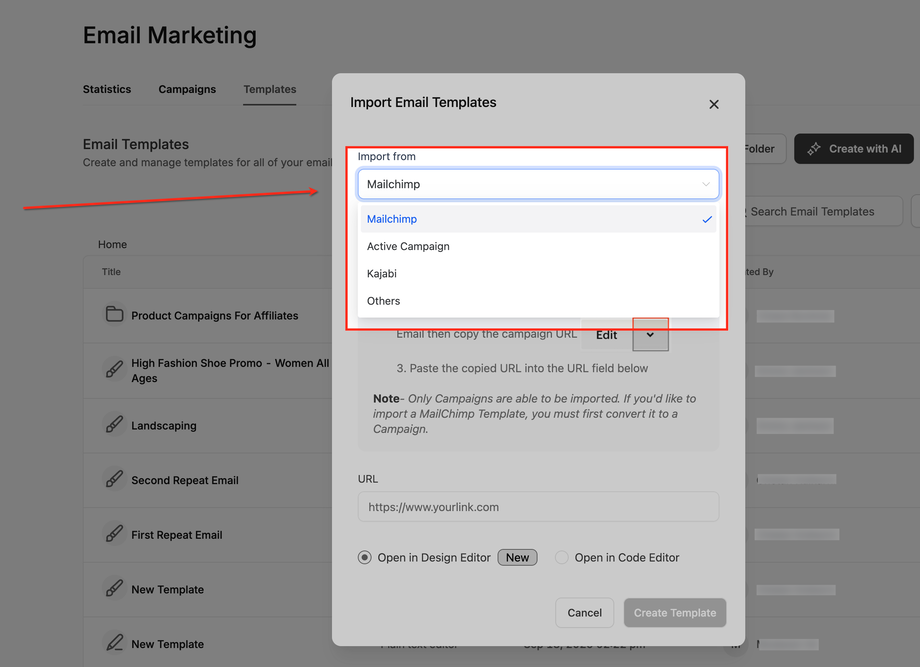920x667 pixels.
Task: Pick the Others import option
Action: (383, 301)
